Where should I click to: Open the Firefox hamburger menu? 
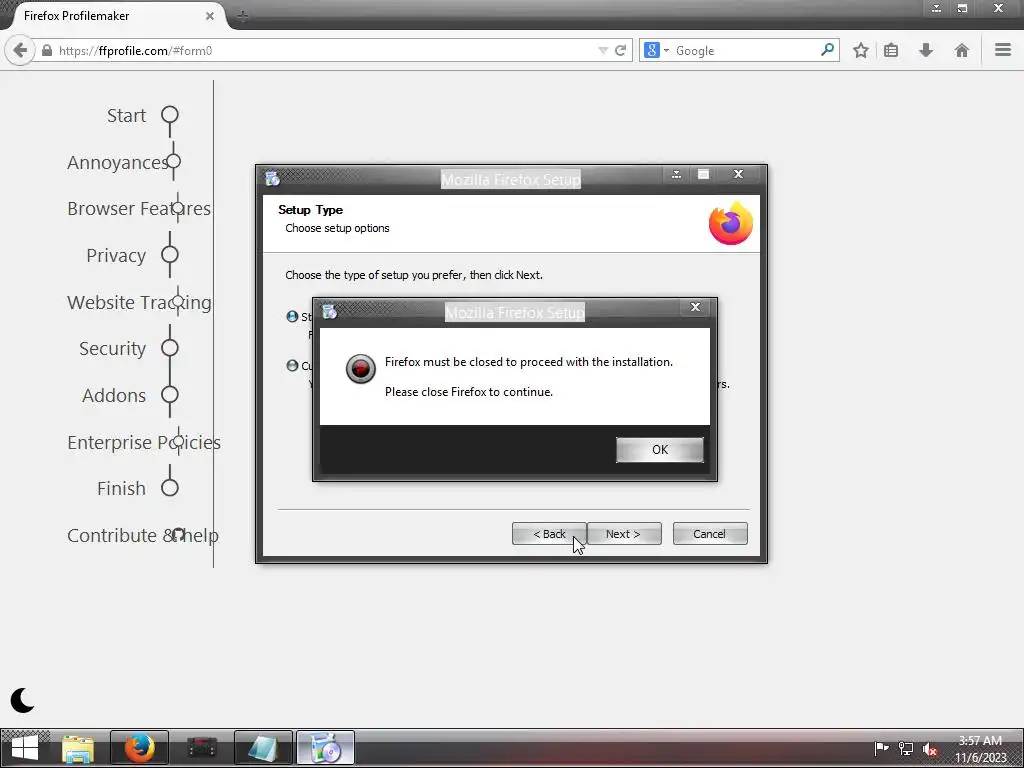[1003, 50]
